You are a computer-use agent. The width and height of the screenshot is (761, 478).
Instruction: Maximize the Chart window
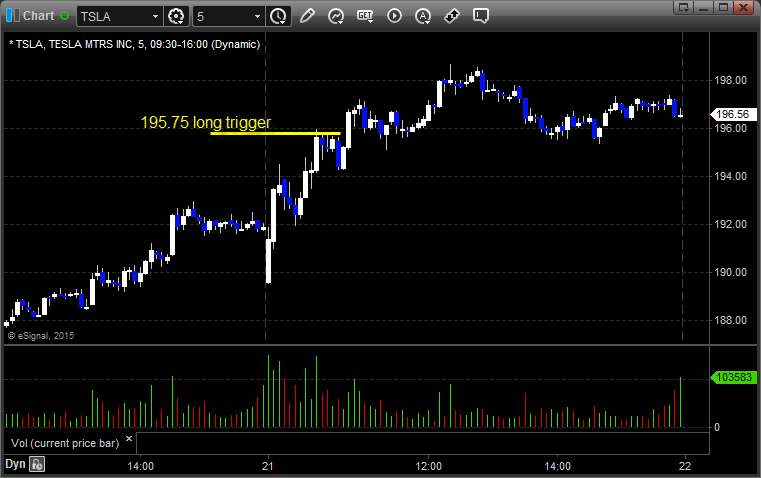click(723, 7)
